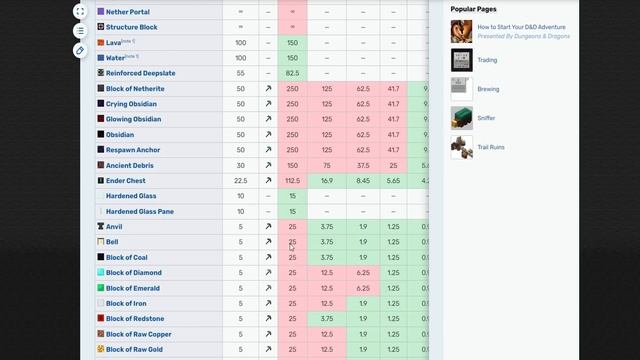The width and height of the screenshot is (640, 360).
Task: Click the 82.5 cell for Reinforced Deepslate
Action: pos(292,73)
